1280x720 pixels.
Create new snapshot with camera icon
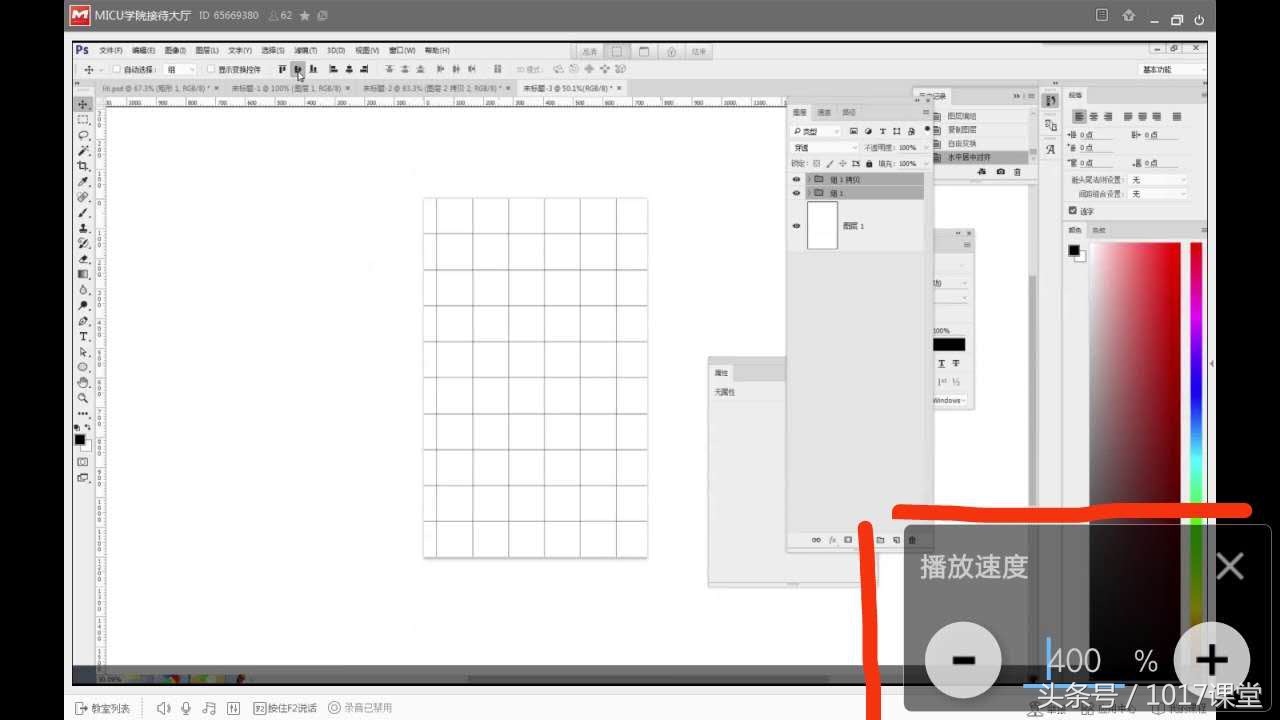pyautogui.click(x=1001, y=172)
